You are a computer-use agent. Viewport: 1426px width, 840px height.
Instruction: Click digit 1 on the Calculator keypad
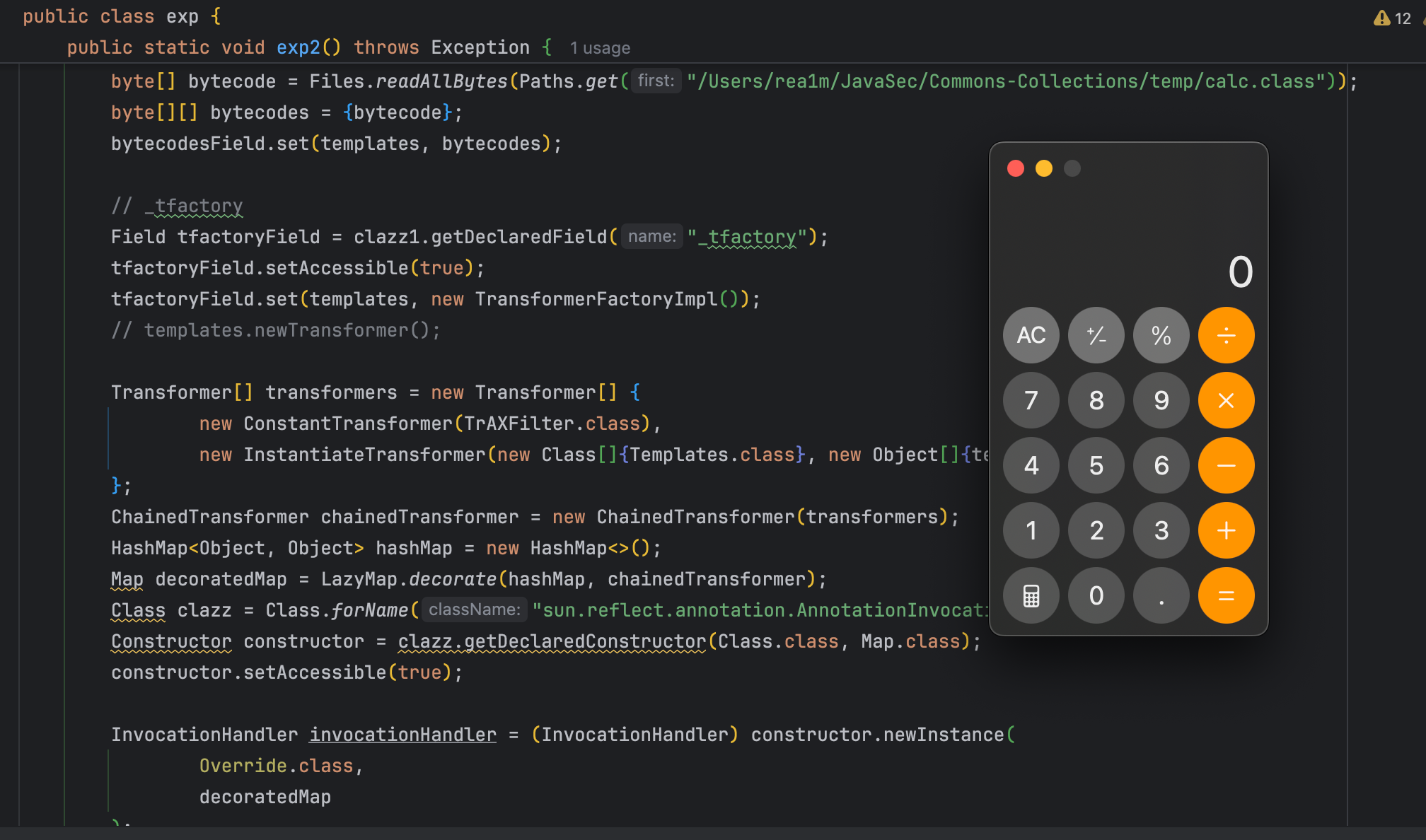(x=1031, y=530)
